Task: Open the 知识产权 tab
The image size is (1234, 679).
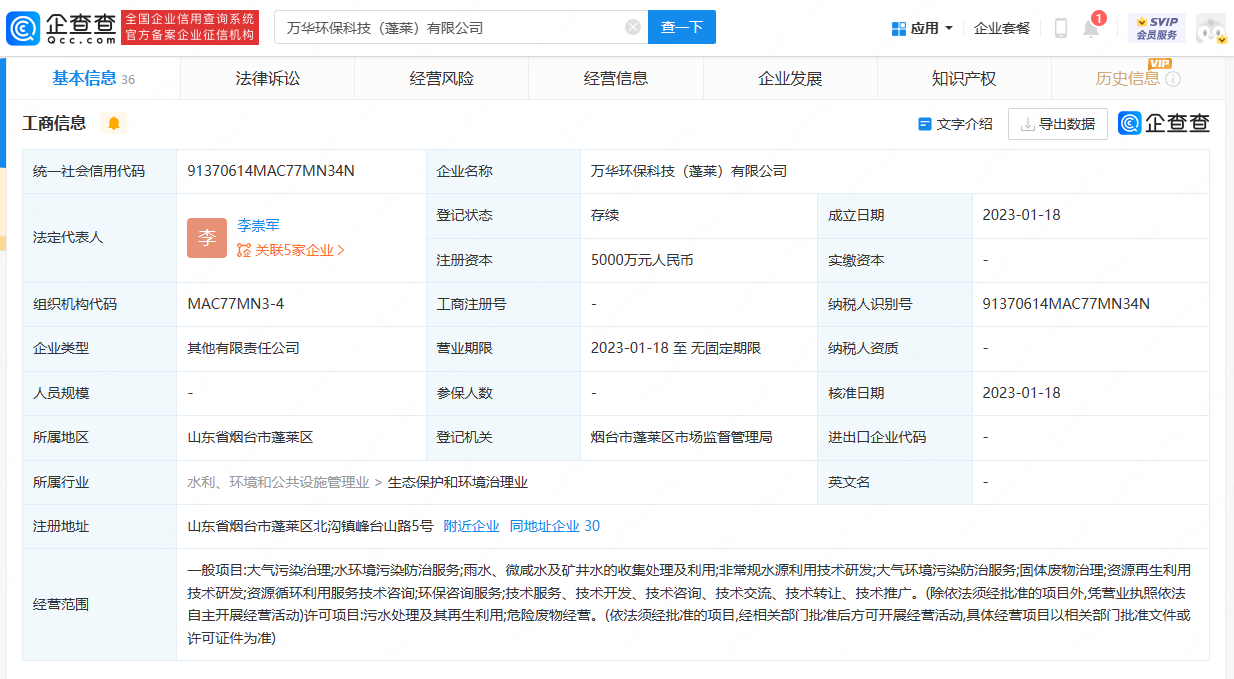Action: (964, 78)
